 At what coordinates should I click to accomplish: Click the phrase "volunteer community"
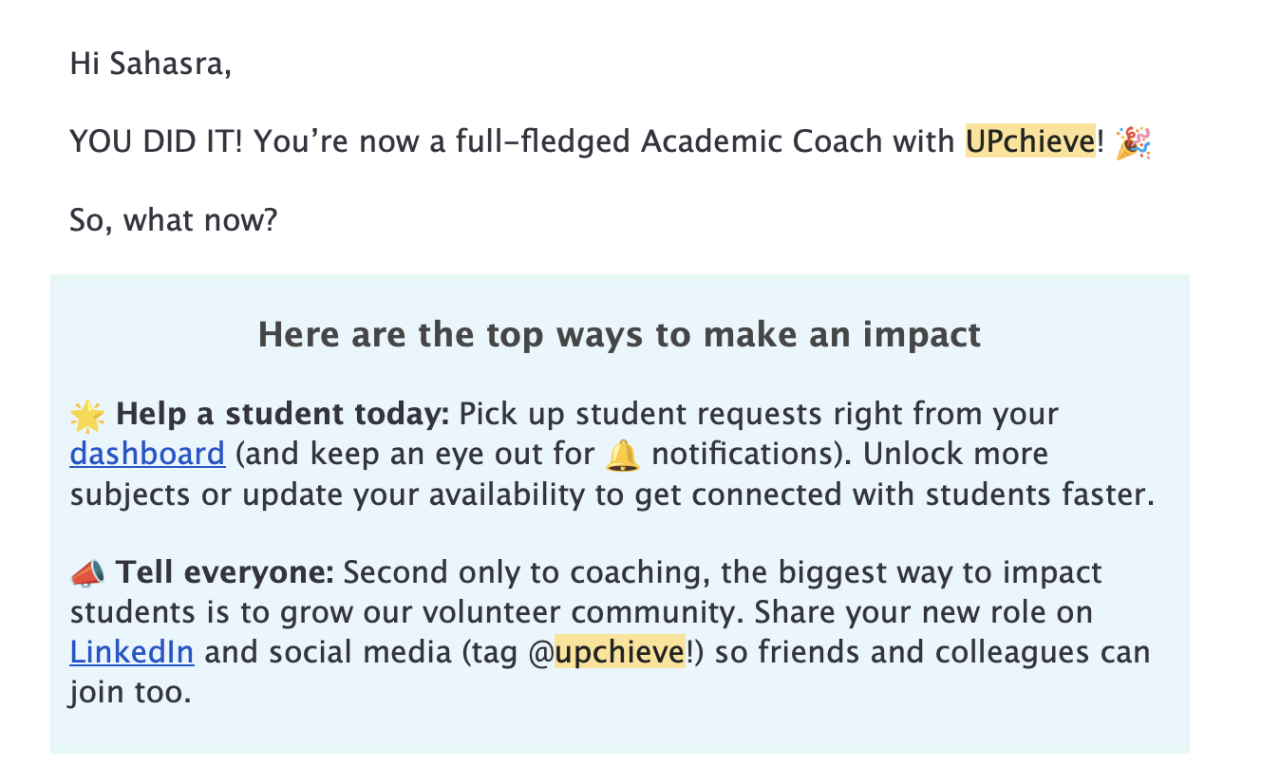click(607, 612)
